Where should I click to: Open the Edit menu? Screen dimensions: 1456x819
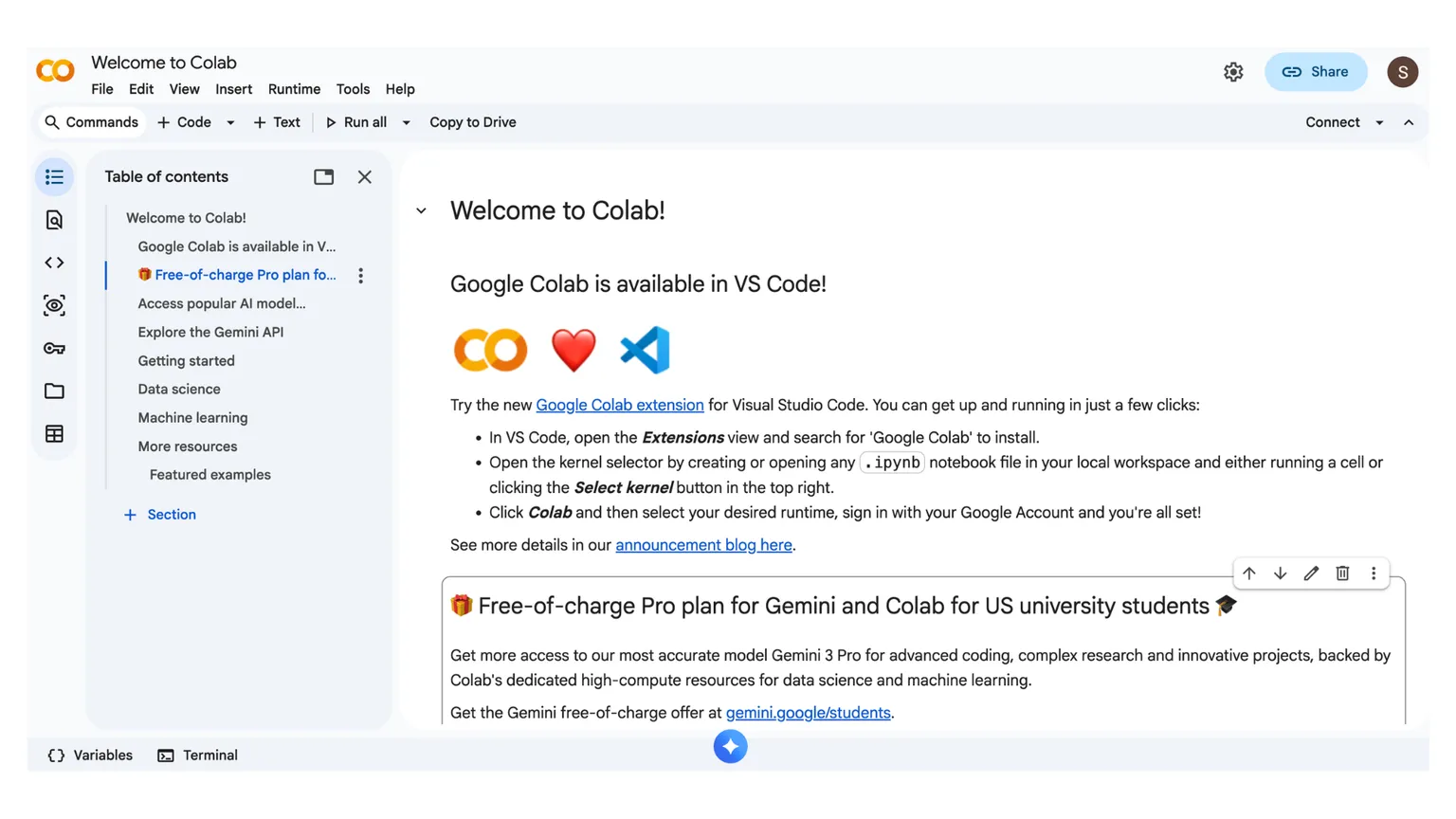[x=141, y=89]
